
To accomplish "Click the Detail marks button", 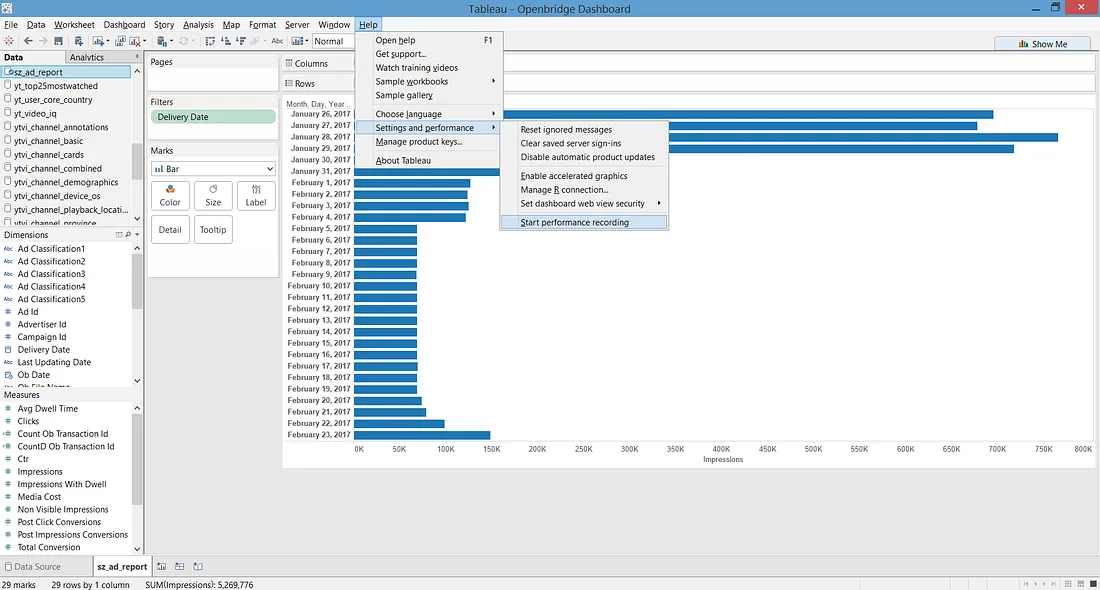I will point(170,229).
